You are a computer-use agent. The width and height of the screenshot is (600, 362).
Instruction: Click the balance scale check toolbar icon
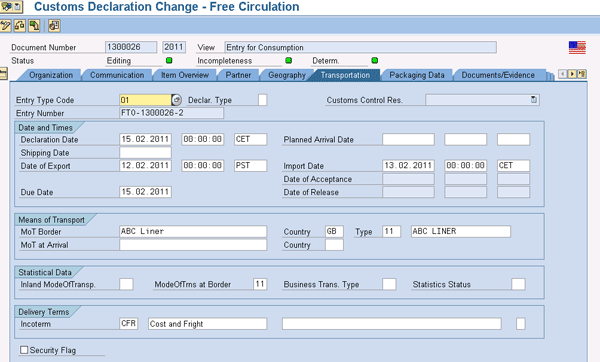pyautogui.click(x=20, y=26)
